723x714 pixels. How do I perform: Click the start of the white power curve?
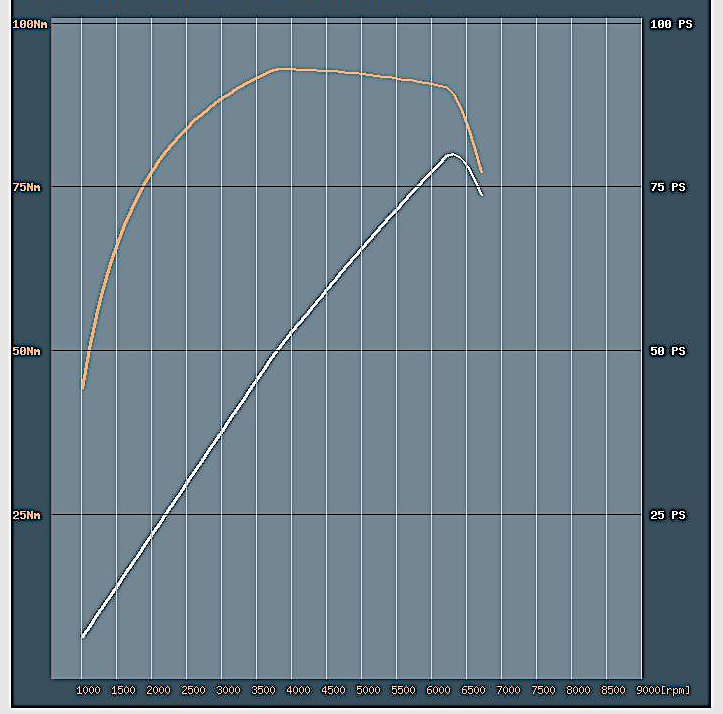point(83,637)
